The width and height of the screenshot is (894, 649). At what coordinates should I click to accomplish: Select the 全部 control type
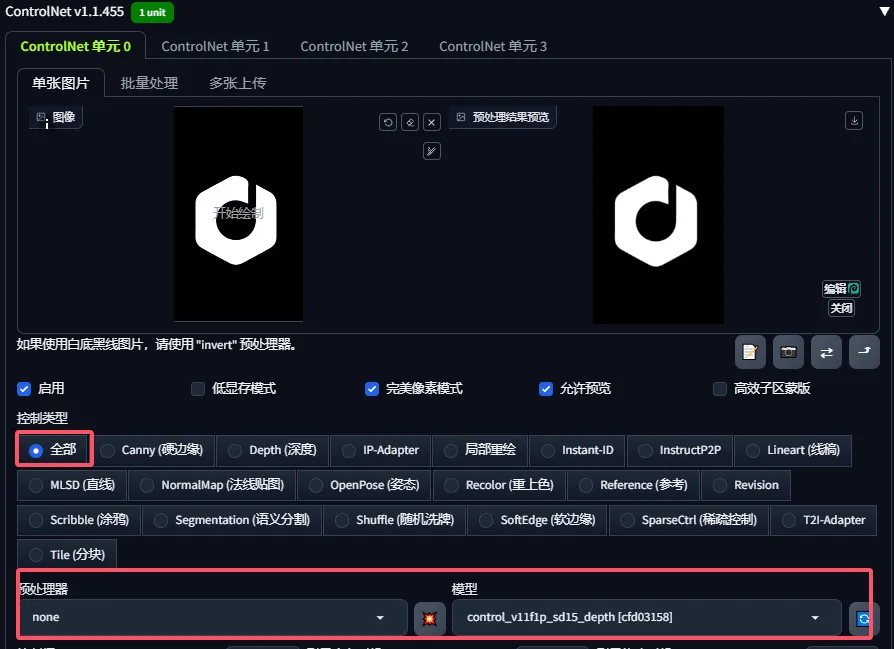[53, 450]
